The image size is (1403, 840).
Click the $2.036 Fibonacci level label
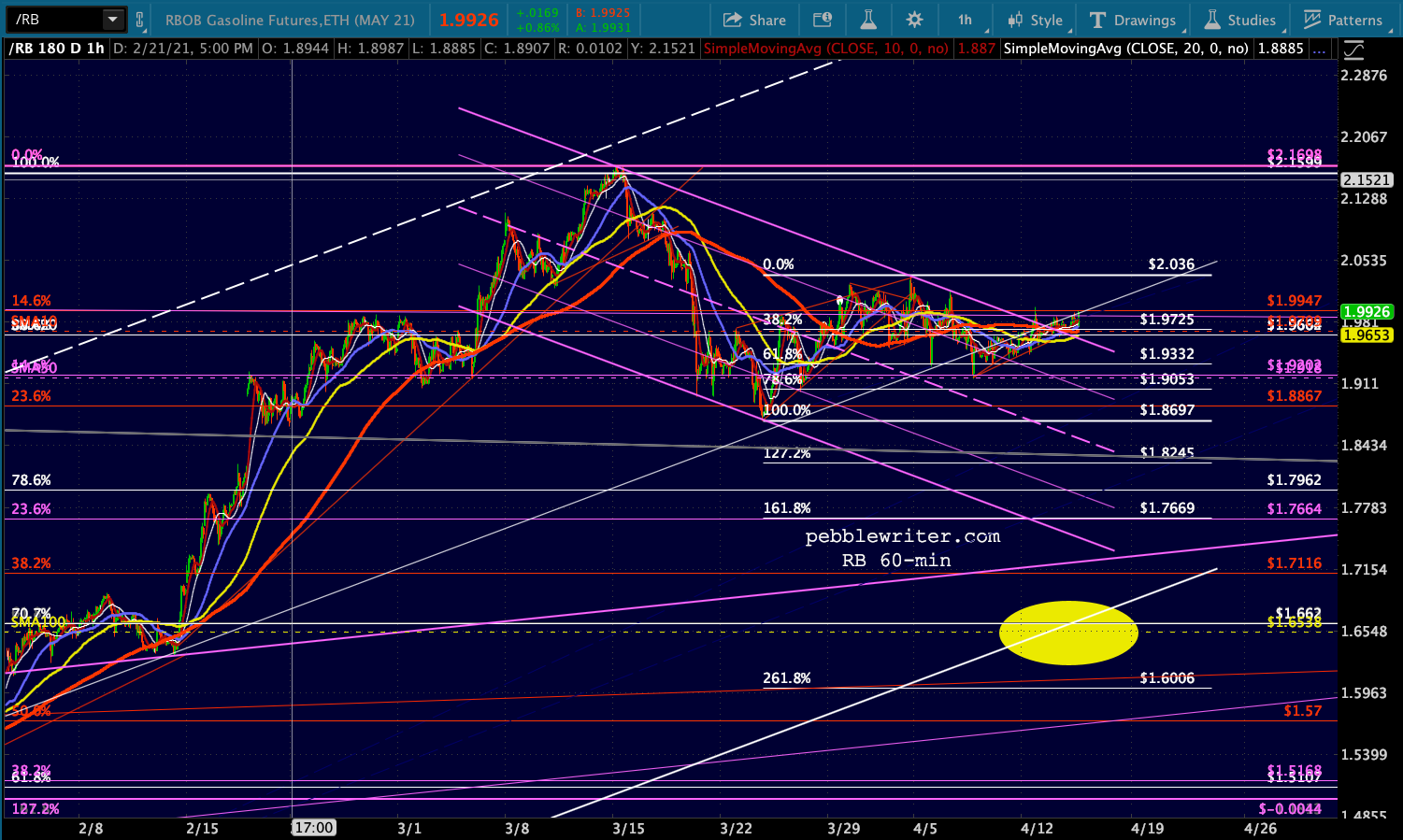(x=1171, y=264)
